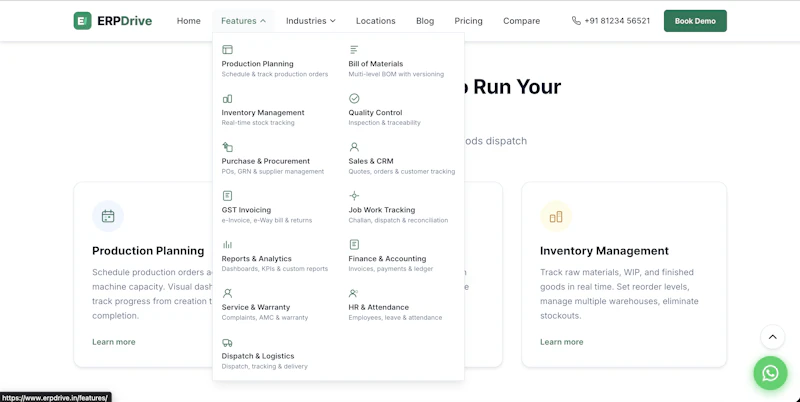Go to the Home nav item
Screen dimensions: 800x402
pyautogui.click(x=189, y=21)
